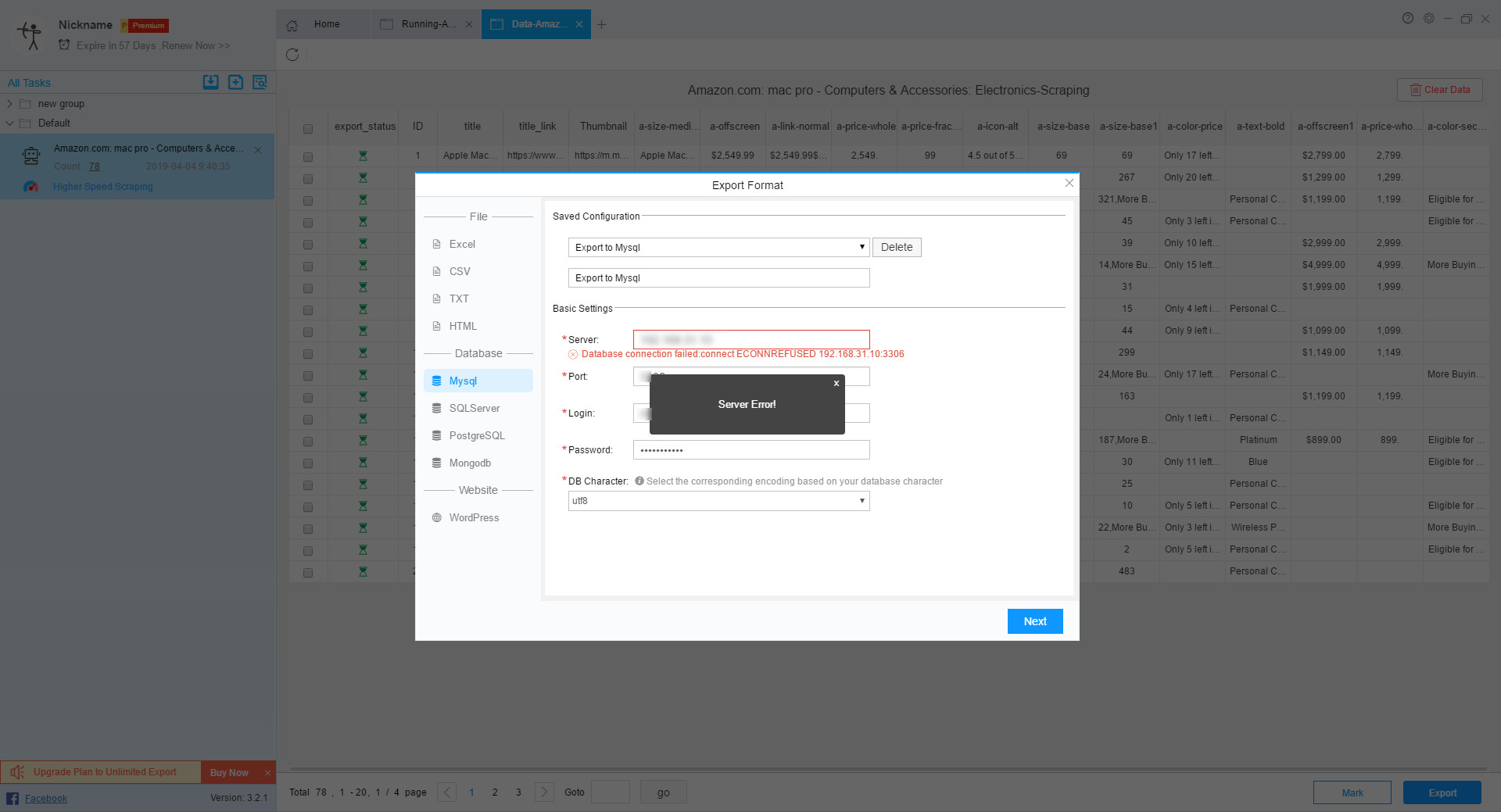
Task: Select HTML export format
Action: [463, 327]
